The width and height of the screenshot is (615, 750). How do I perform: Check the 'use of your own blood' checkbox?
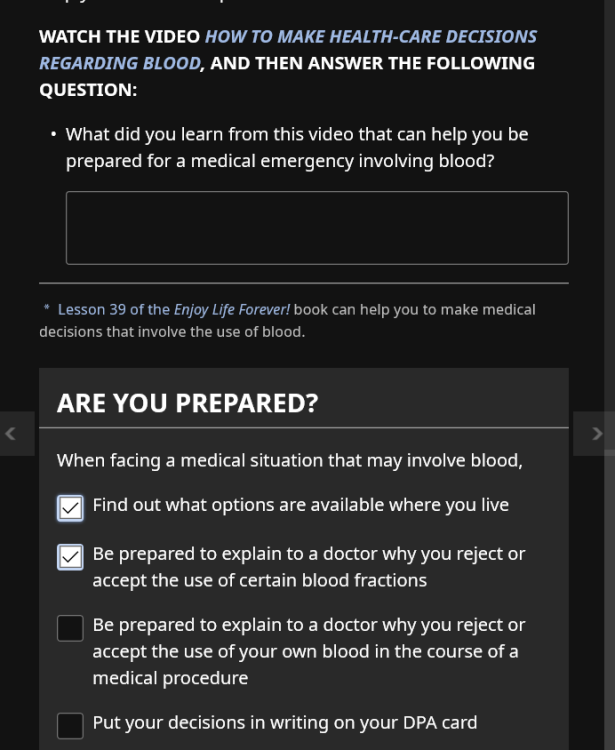pyautogui.click(x=70, y=628)
